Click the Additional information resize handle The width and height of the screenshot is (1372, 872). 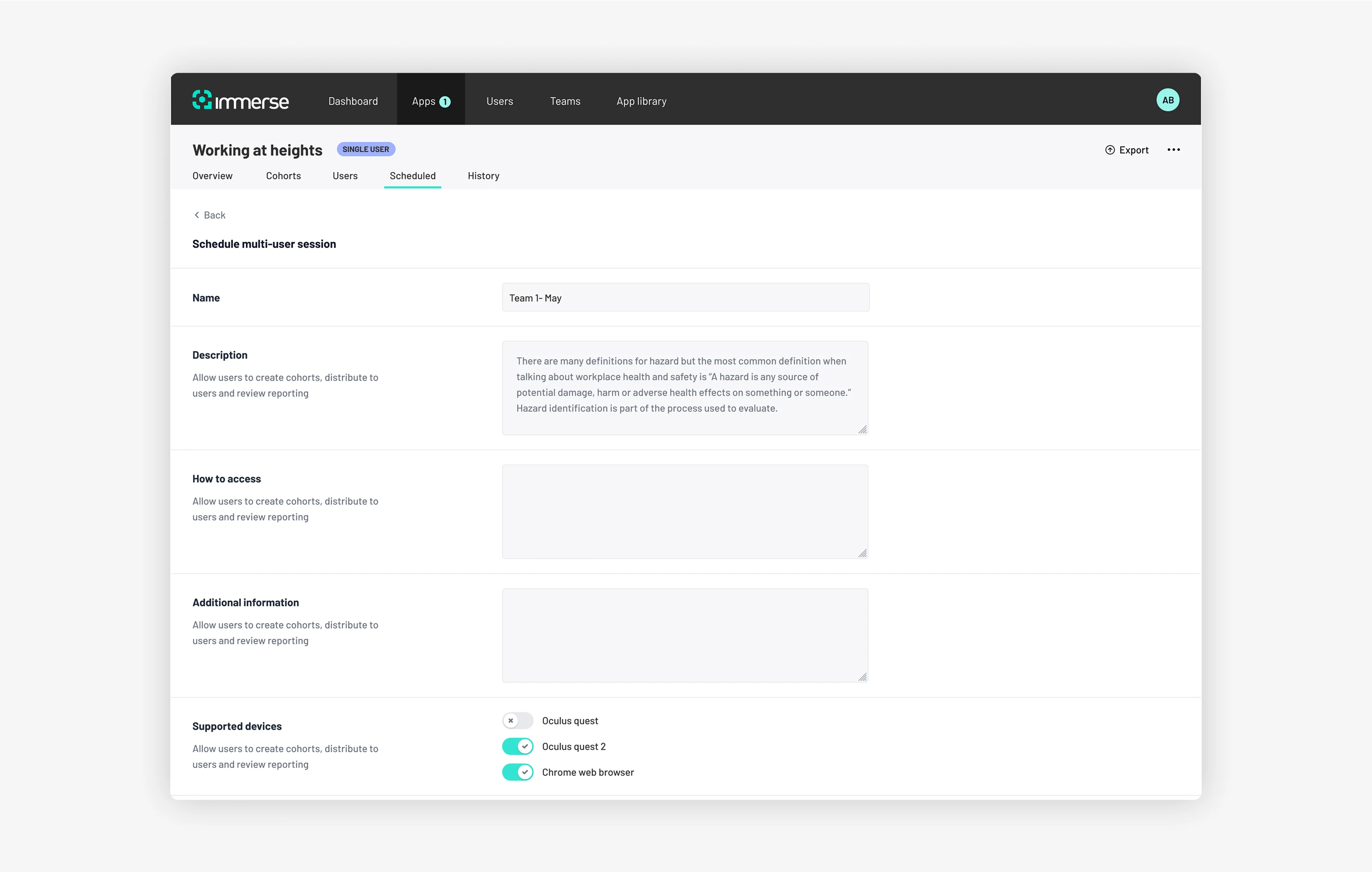point(863,677)
